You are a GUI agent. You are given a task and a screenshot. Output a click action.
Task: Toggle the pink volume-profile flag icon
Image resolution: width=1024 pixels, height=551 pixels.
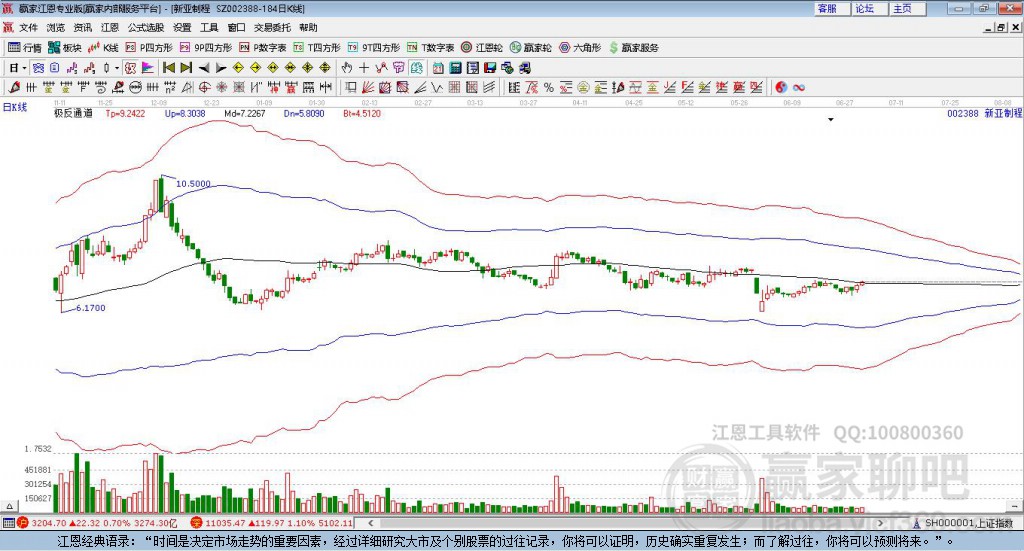tap(148, 68)
